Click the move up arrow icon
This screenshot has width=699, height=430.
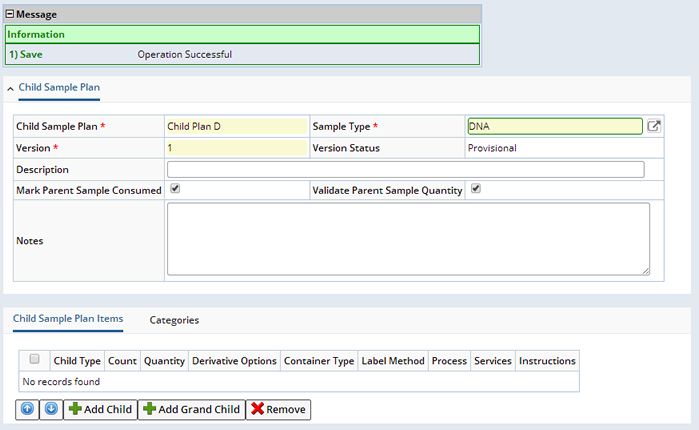pos(27,409)
